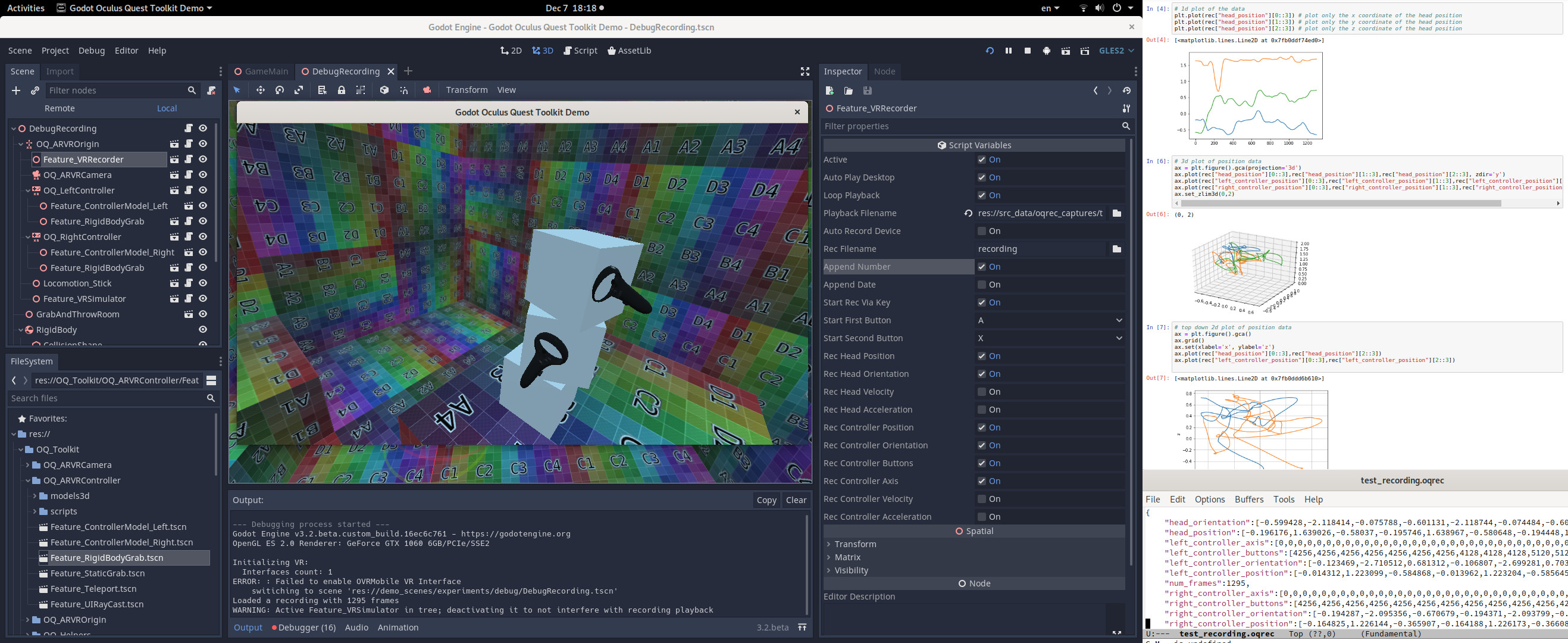Viewport: 1568px width, 643px height.
Task: Click the Filter nodes search field
Action: pyautogui.click(x=122, y=90)
